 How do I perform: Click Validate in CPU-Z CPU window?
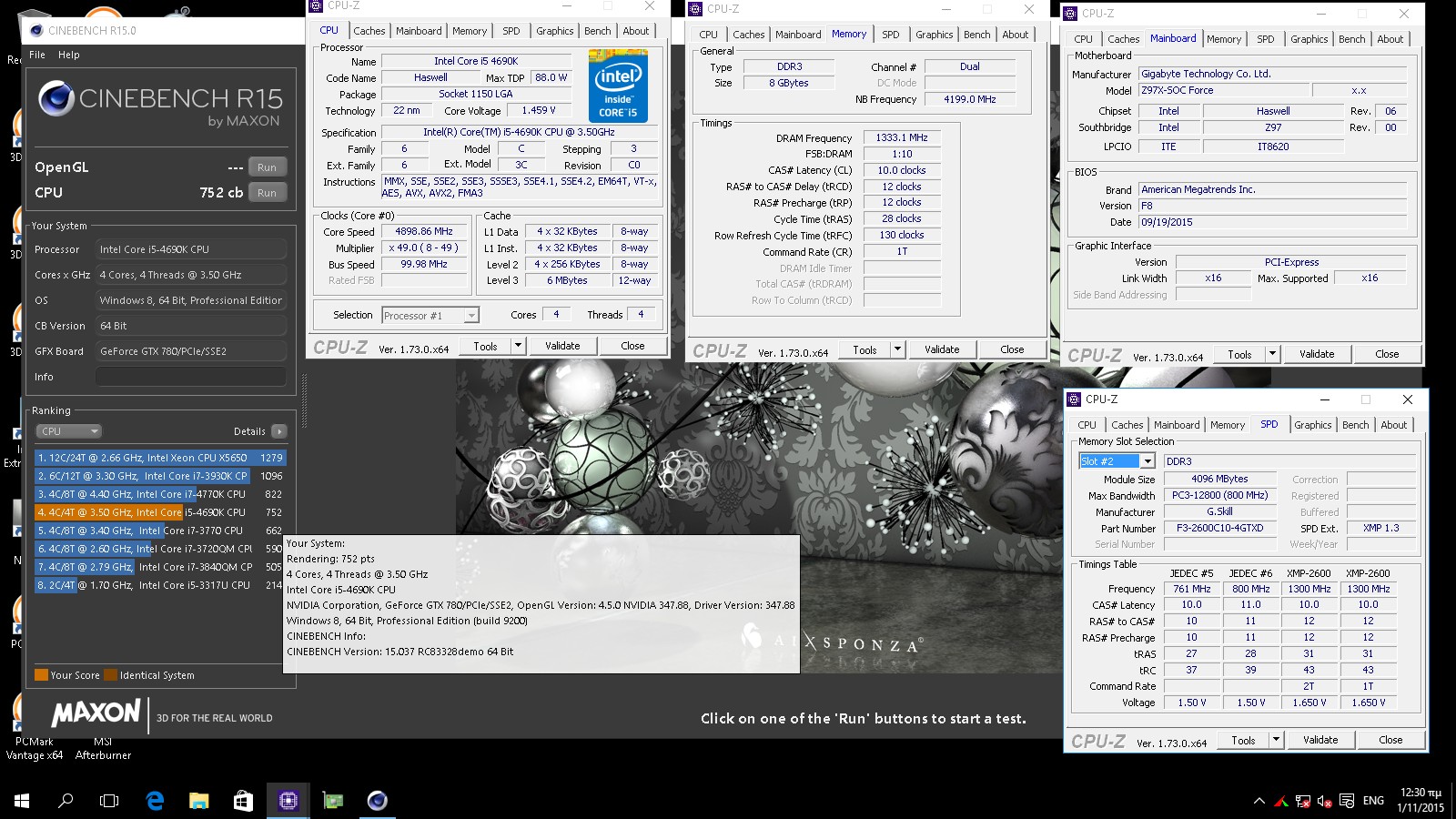[x=562, y=346]
